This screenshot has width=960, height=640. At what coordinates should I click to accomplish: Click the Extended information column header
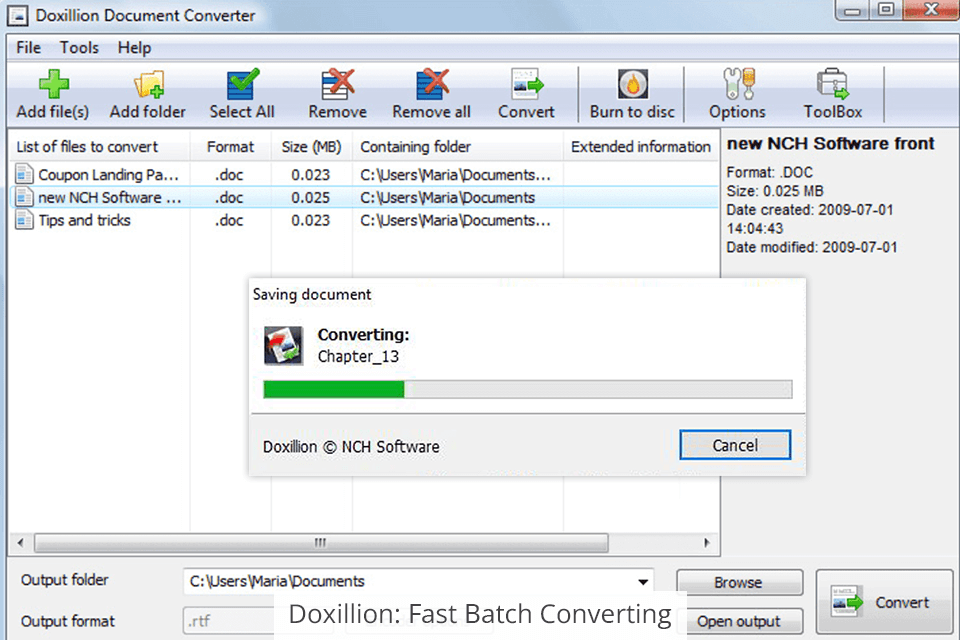click(x=640, y=147)
